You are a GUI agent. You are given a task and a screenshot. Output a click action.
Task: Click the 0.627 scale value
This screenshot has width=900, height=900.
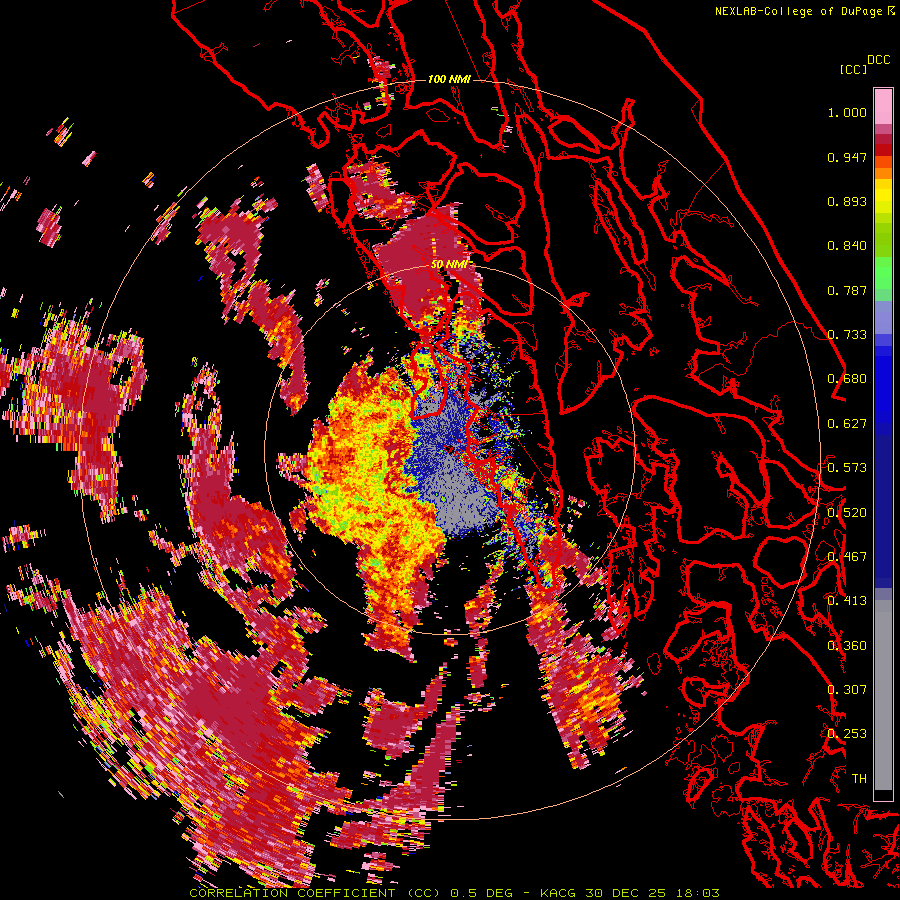pos(847,424)
